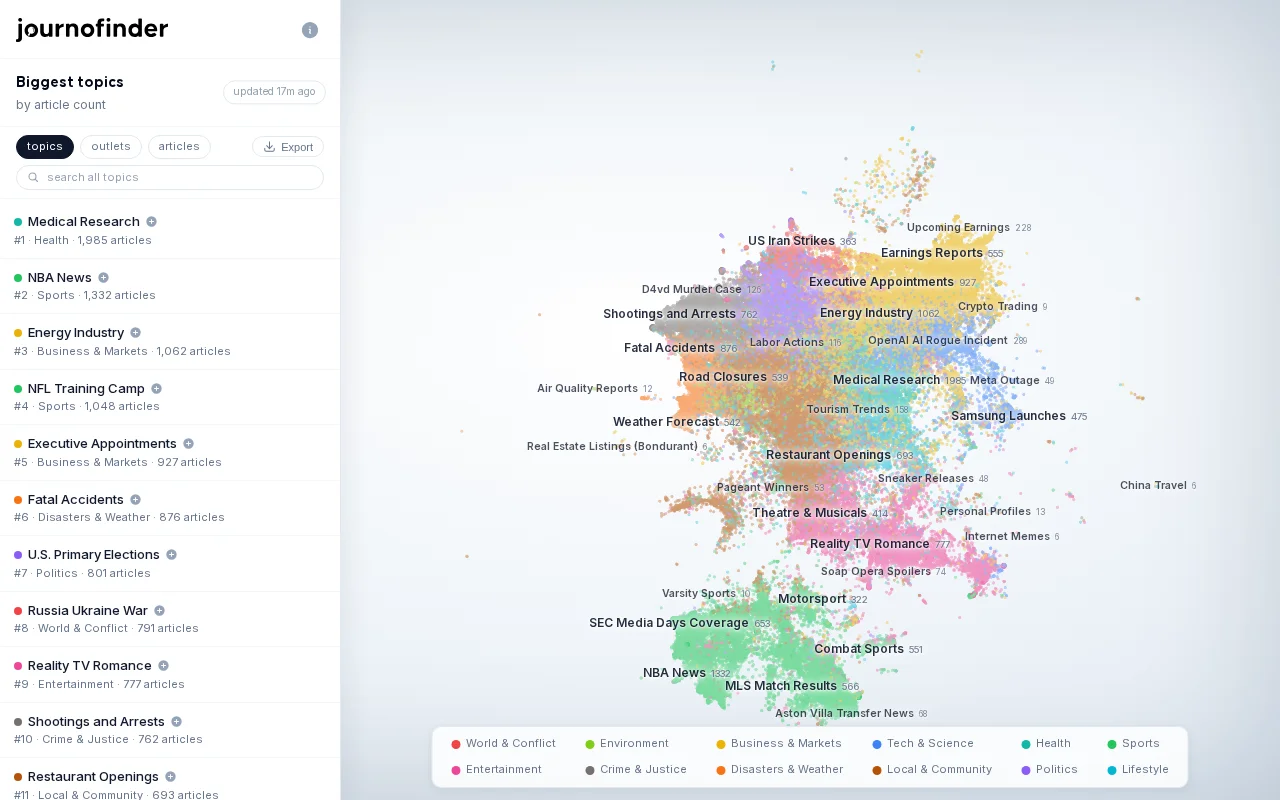Viewport: 1280px width, 800px height.
Task: Open Medical Research topic in sidebar list
Action: click(170, 231)
